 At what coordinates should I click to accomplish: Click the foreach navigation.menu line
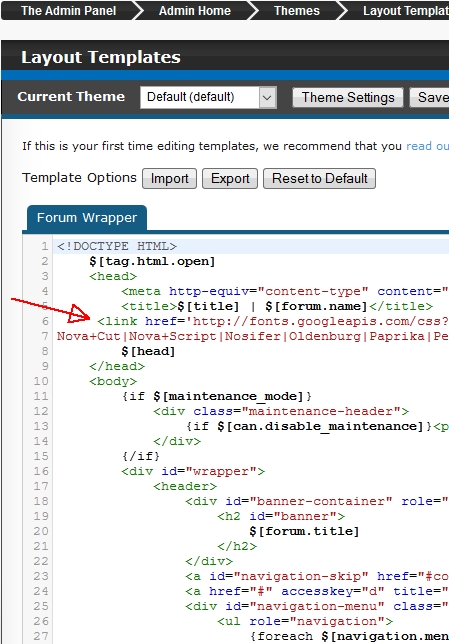tap(349, 636)
